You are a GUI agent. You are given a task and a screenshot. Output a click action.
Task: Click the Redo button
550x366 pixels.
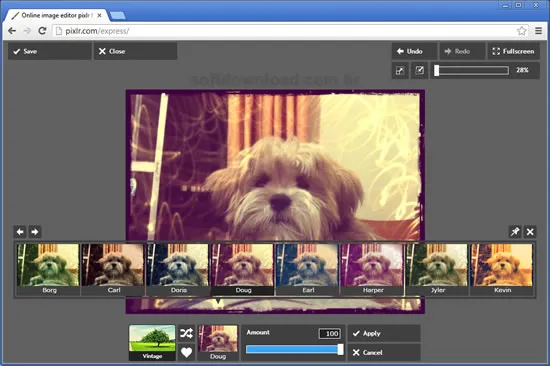coord(462,51)
